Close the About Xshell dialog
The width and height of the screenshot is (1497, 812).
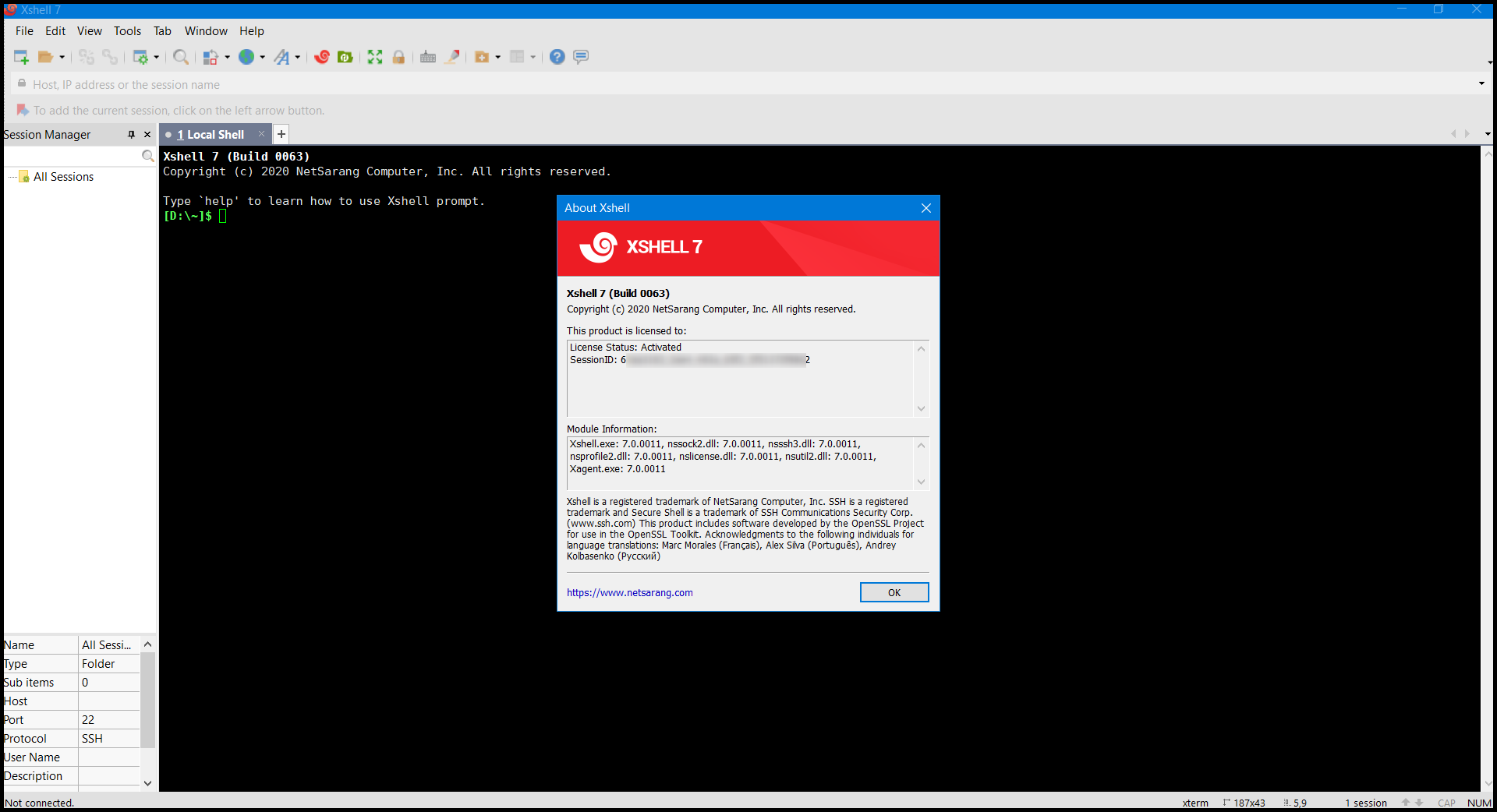point(926,208)
